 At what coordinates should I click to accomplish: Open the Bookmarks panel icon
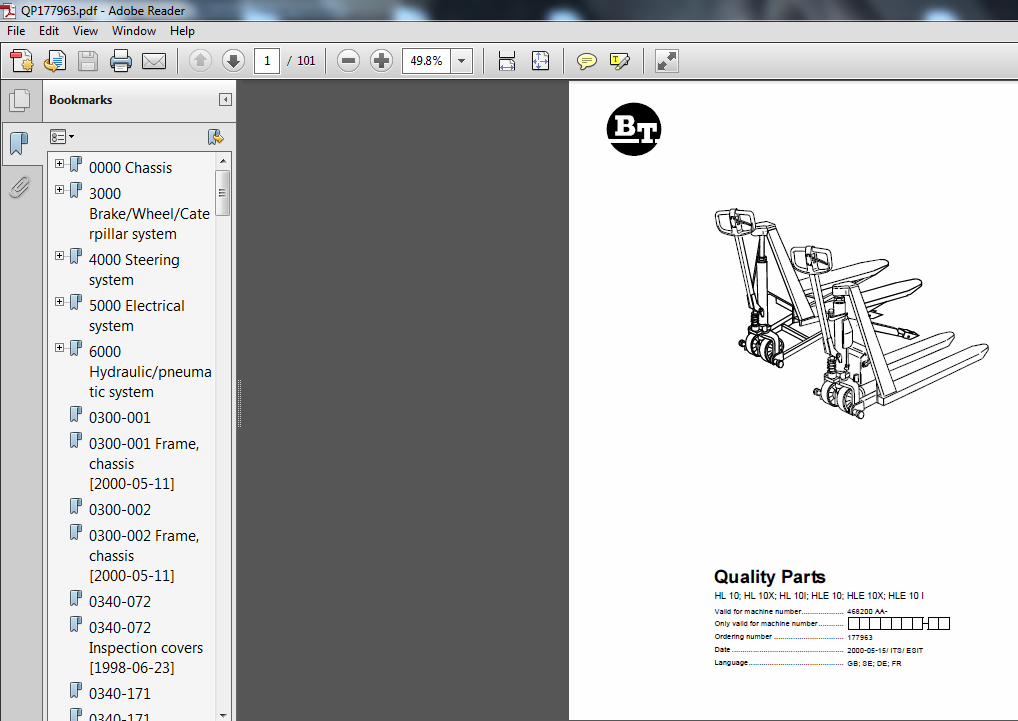pos(20,143)
